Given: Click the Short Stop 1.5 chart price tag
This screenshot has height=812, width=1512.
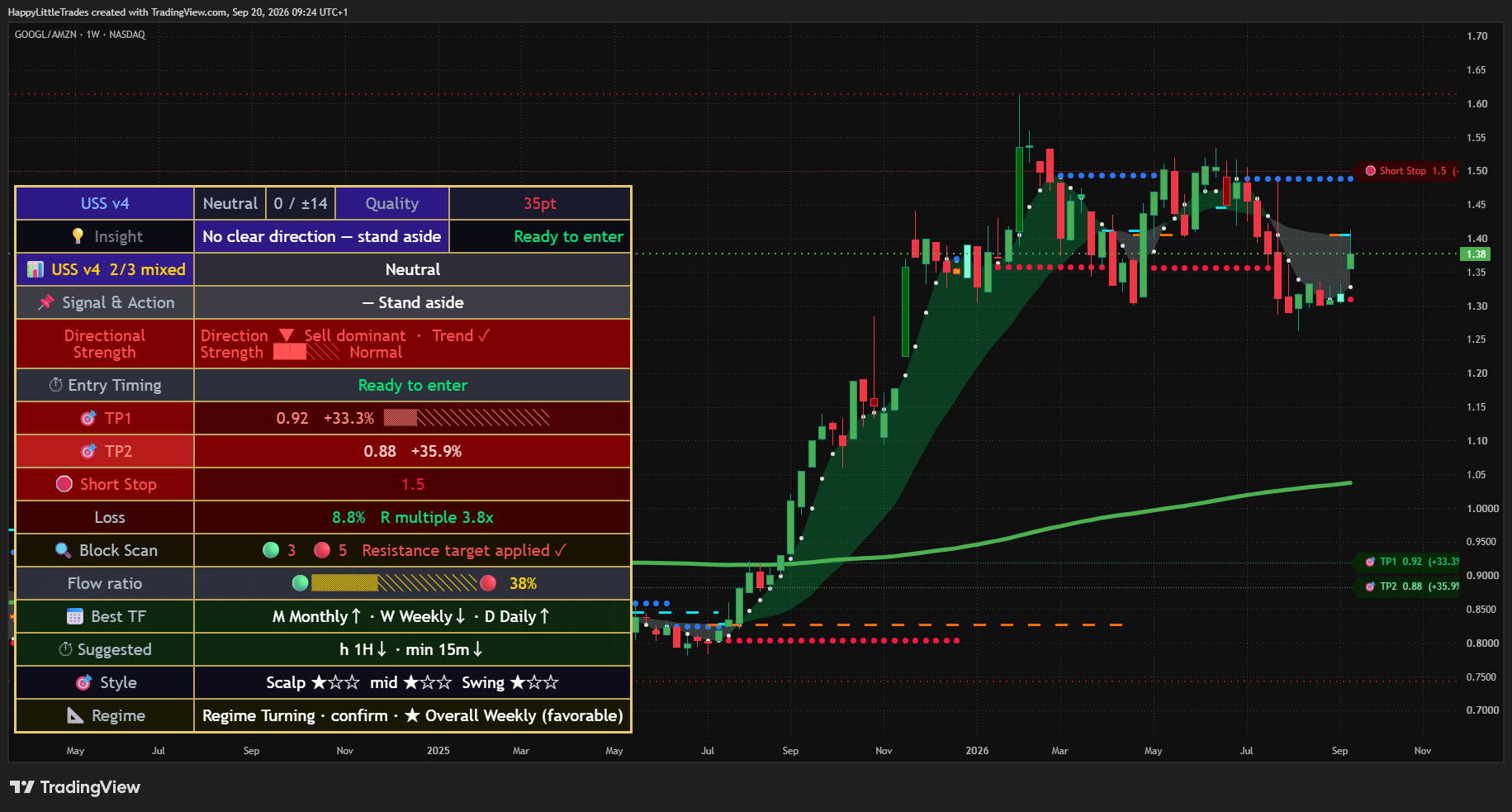Looking at the screenshot, I should pos(1407,171).
